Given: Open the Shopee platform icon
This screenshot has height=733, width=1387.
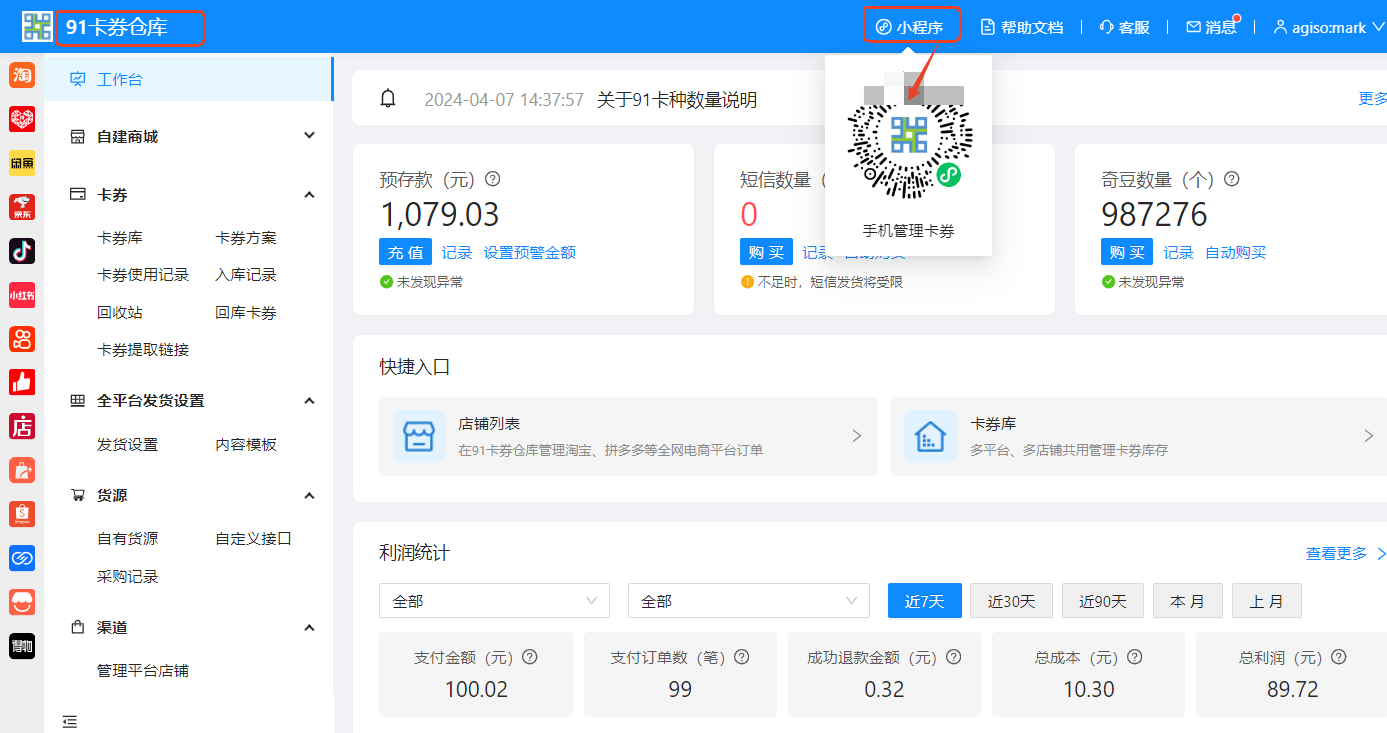Looking at the screenshot, I should click(22, 514).
